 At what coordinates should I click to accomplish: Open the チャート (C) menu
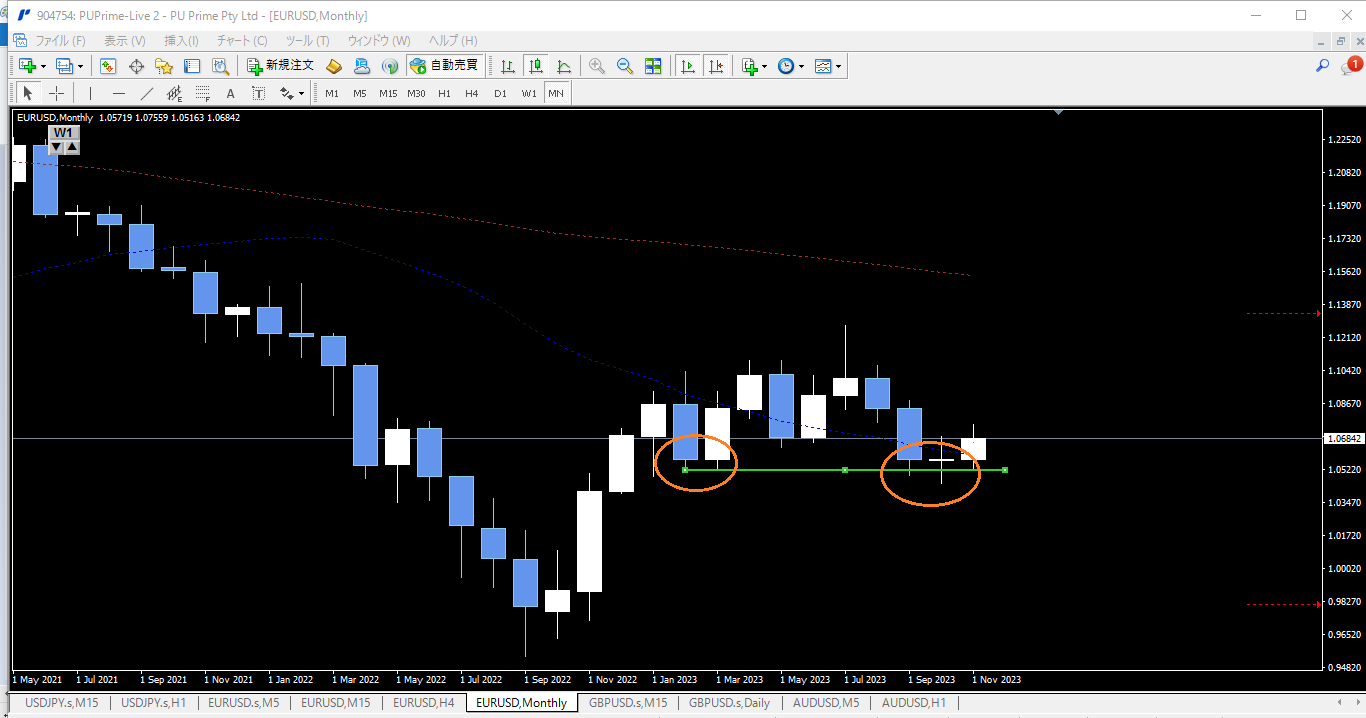(242, 41)
